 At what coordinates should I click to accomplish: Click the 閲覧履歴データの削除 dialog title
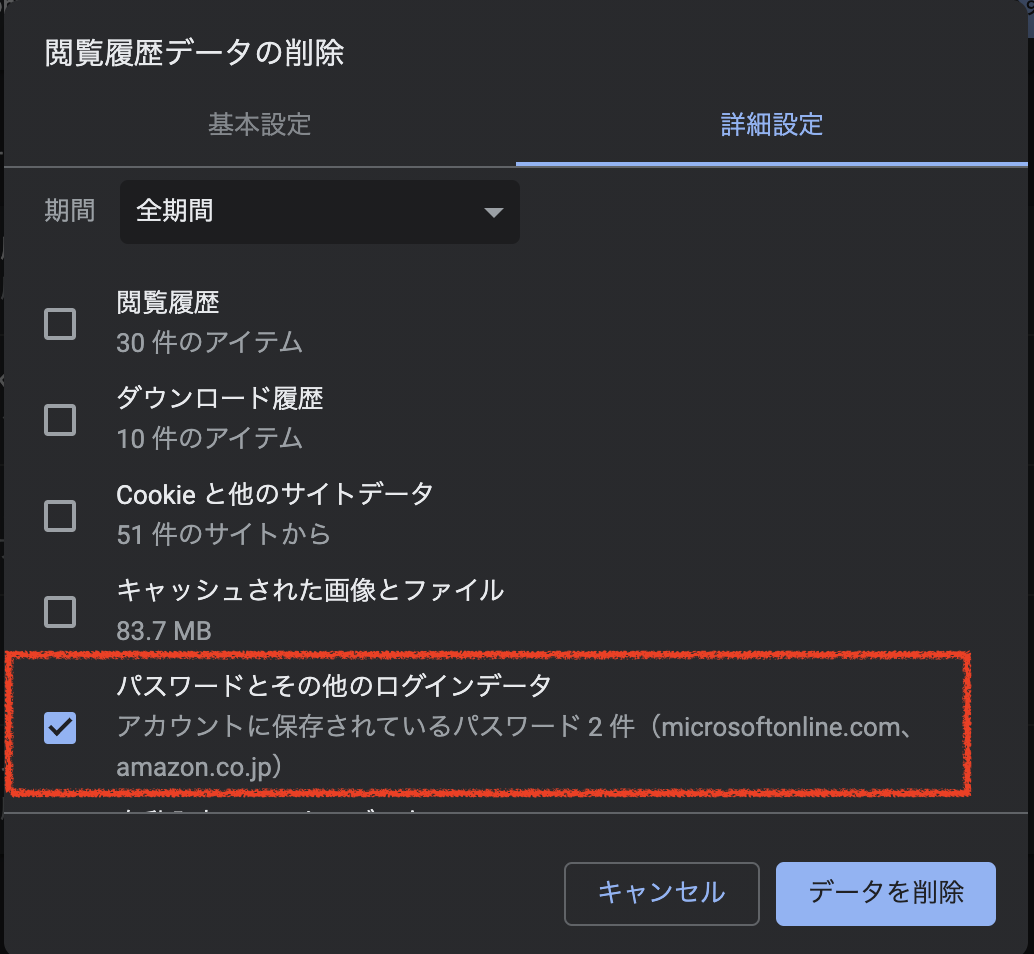194,53
